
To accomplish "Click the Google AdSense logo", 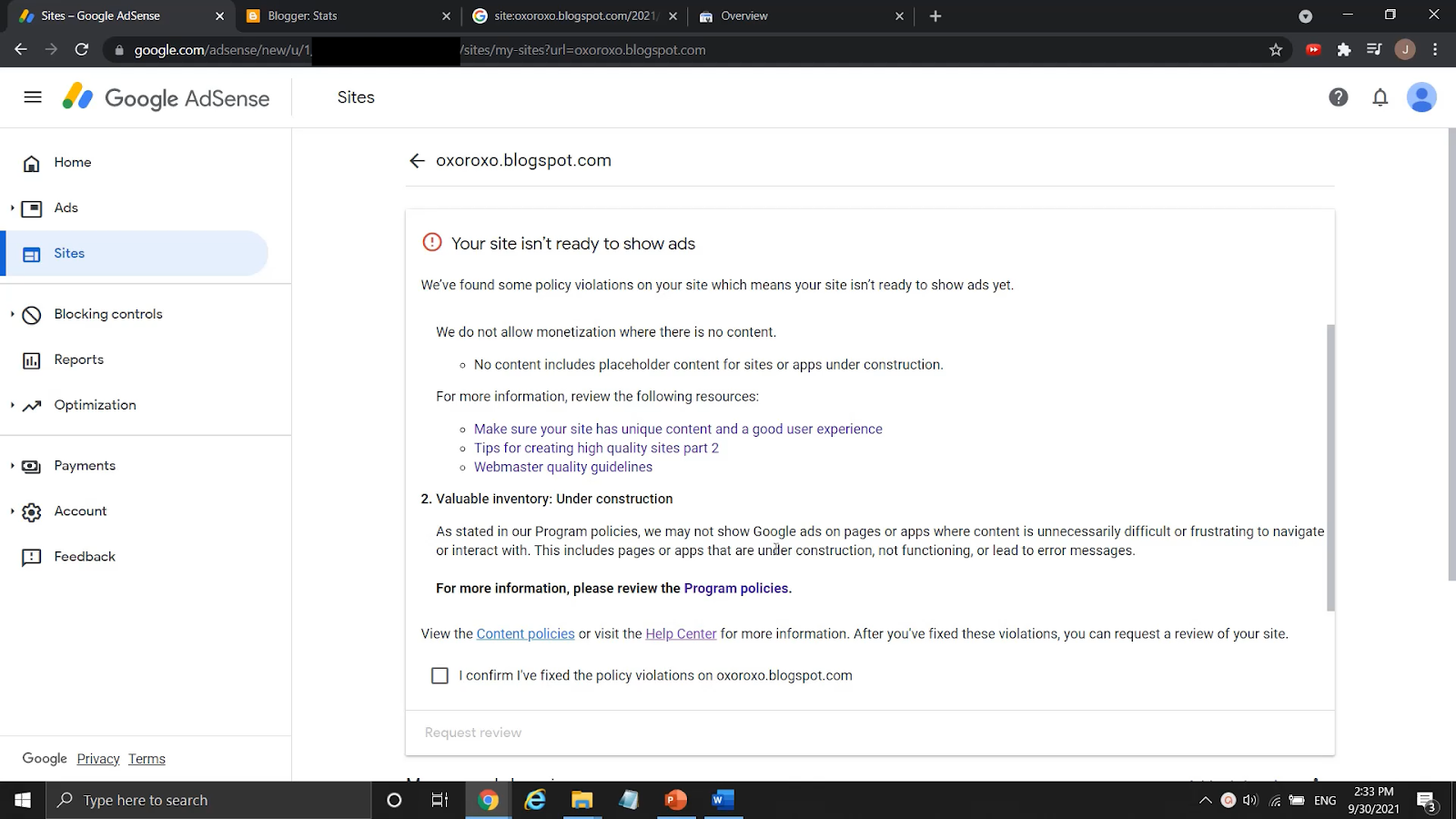I will (166, 97).
